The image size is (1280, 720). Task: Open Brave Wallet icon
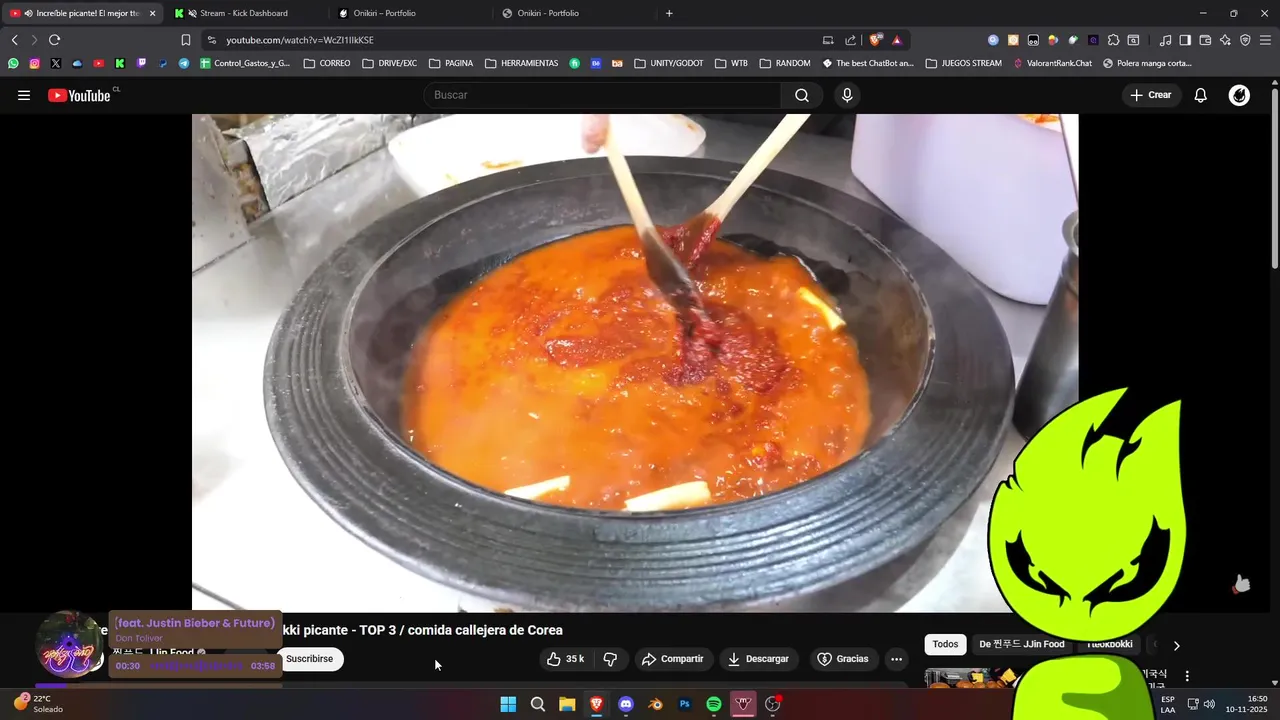click(x=1205, y=40)
